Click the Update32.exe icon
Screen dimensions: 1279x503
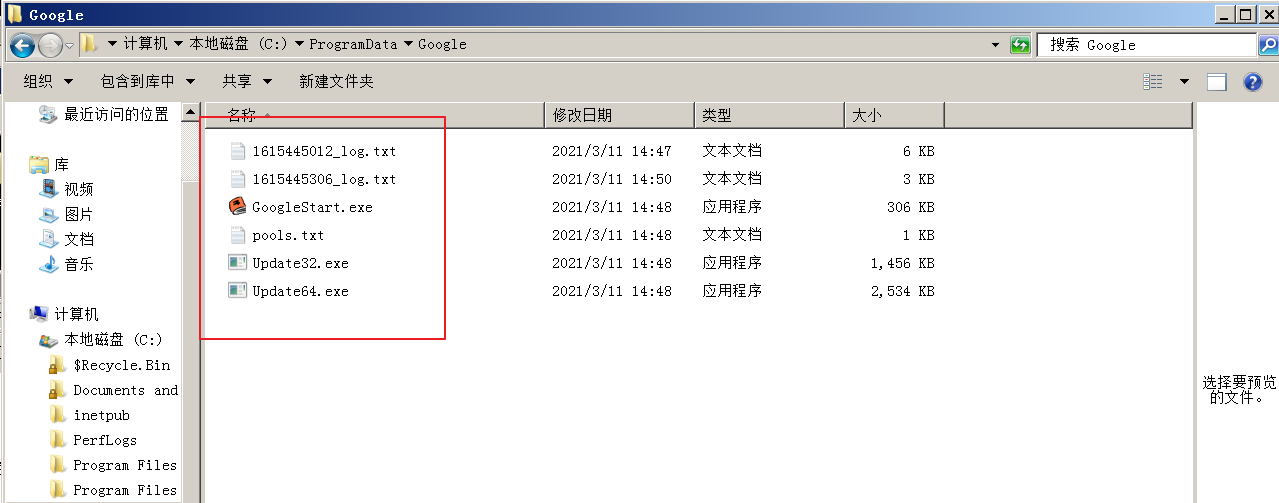tap(237, 263)
